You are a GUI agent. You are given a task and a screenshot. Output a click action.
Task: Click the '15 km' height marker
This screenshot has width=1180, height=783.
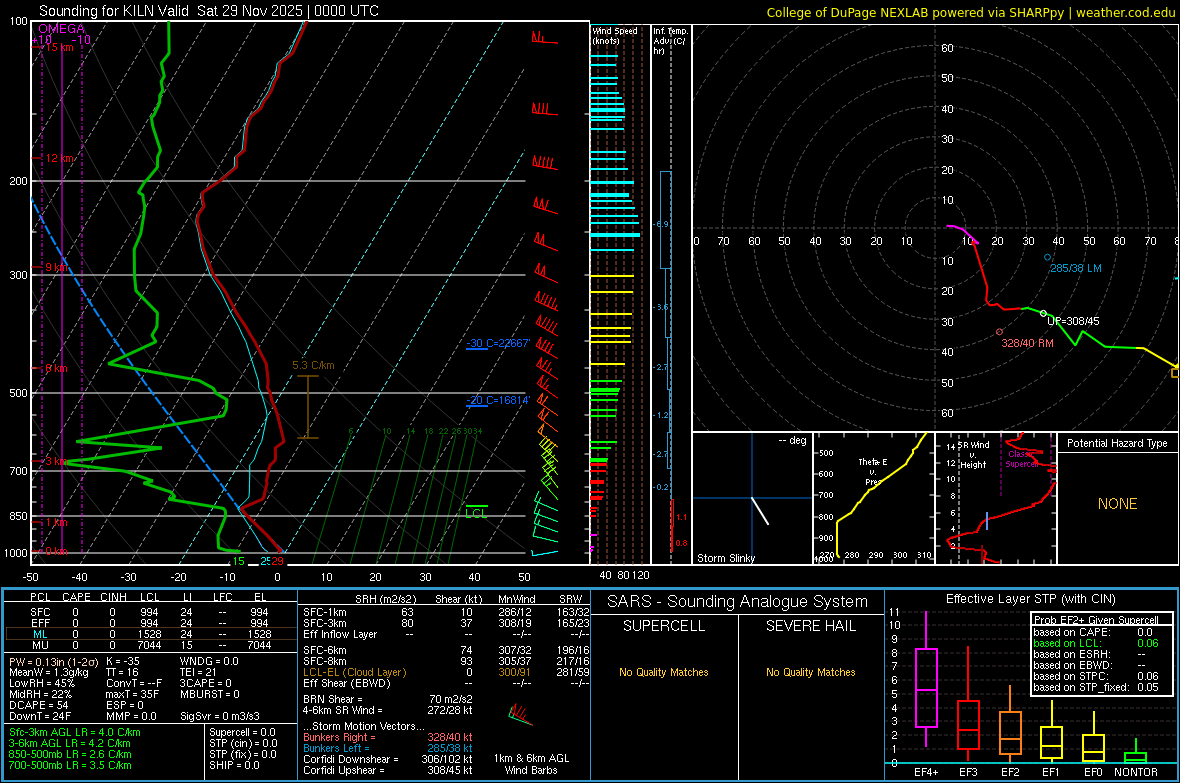(59, 47)
